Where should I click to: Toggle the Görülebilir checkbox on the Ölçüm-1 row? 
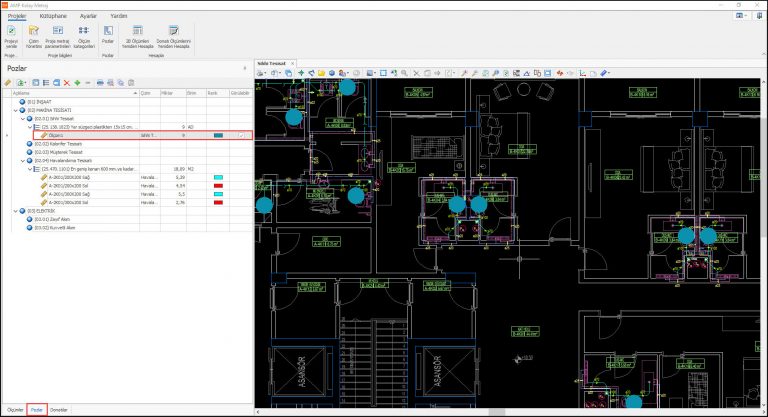pyautogui.click(x=241, y=135)
